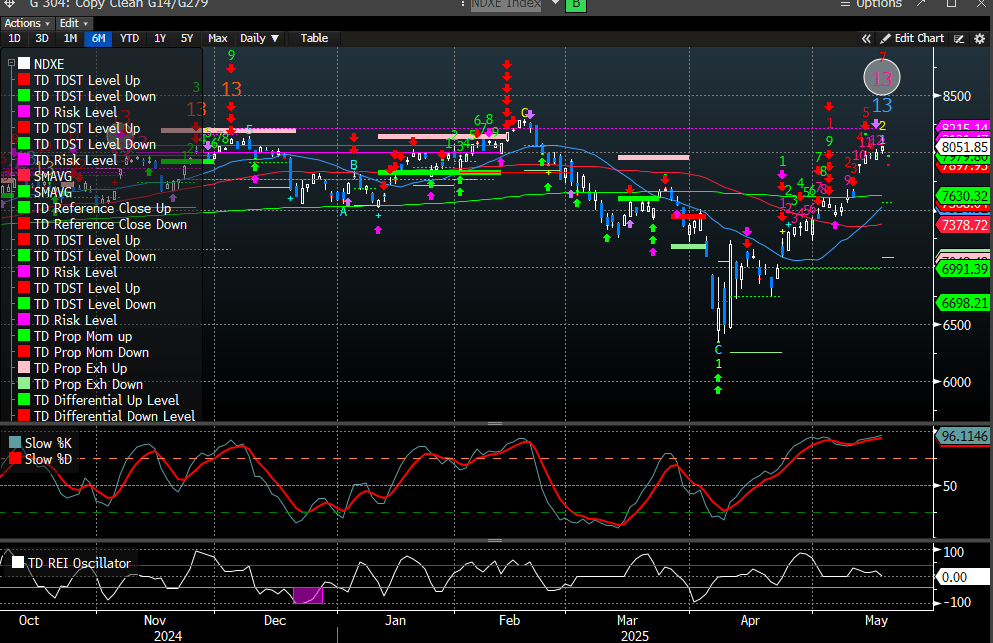Open the Edit dropdown menu
The width and height of the screenshot is (993, 643).
click(x=71, y=22)
